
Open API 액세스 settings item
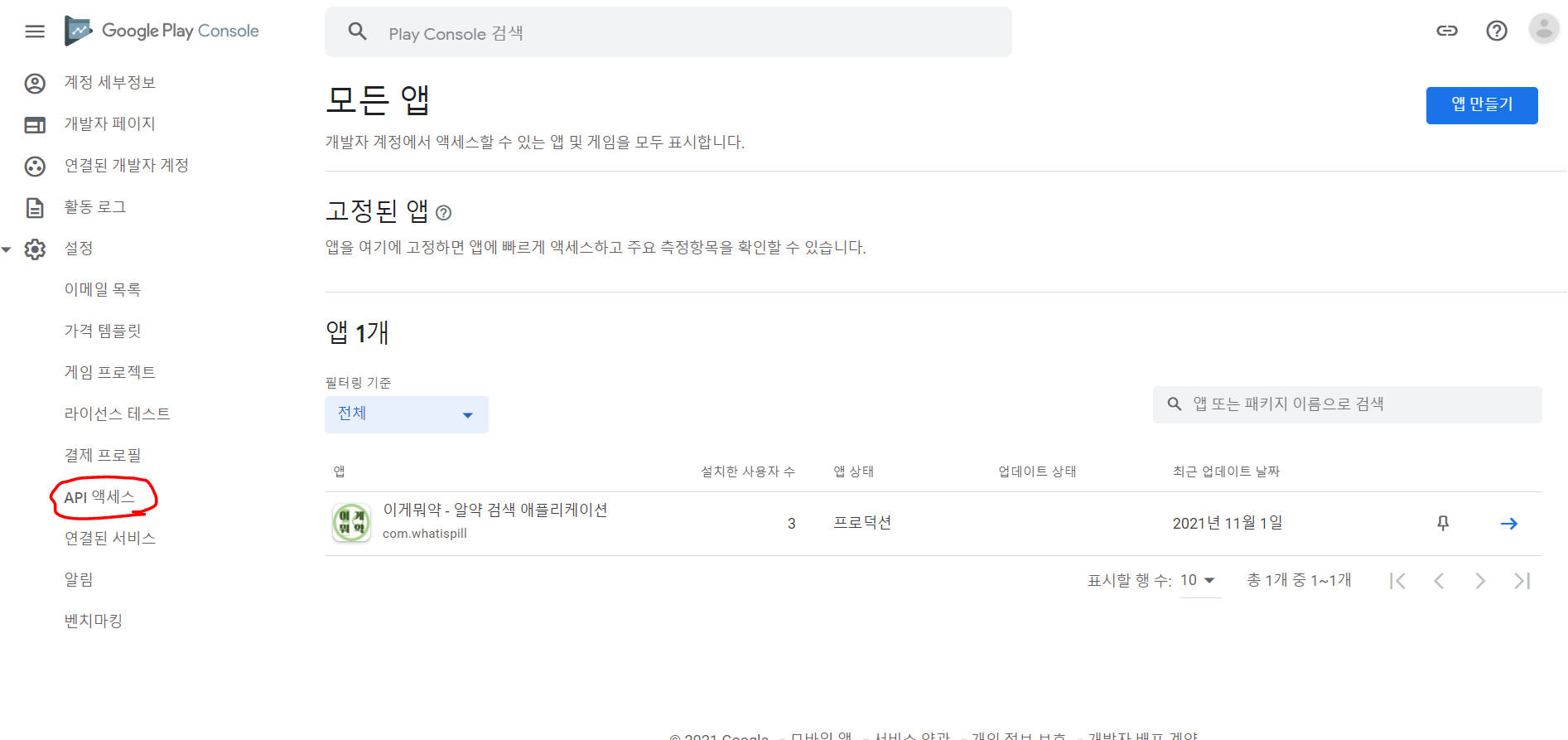coord(99,496)
